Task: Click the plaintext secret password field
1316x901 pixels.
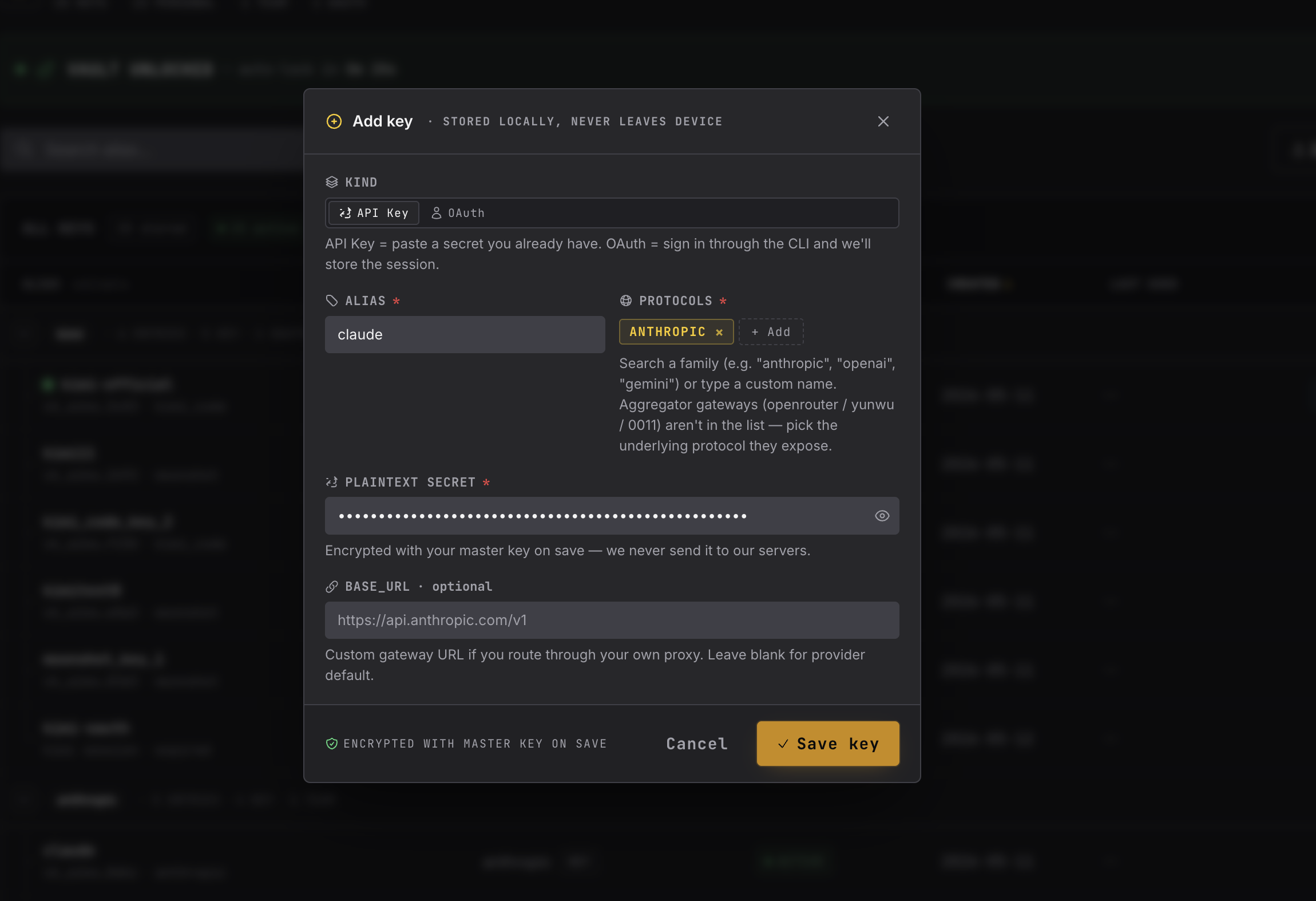Action: [612, 516]
